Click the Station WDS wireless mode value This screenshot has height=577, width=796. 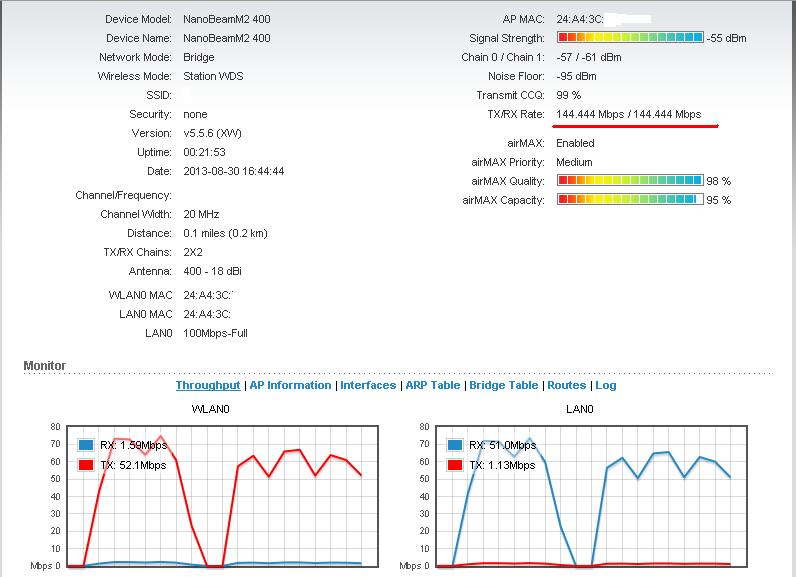213,76
